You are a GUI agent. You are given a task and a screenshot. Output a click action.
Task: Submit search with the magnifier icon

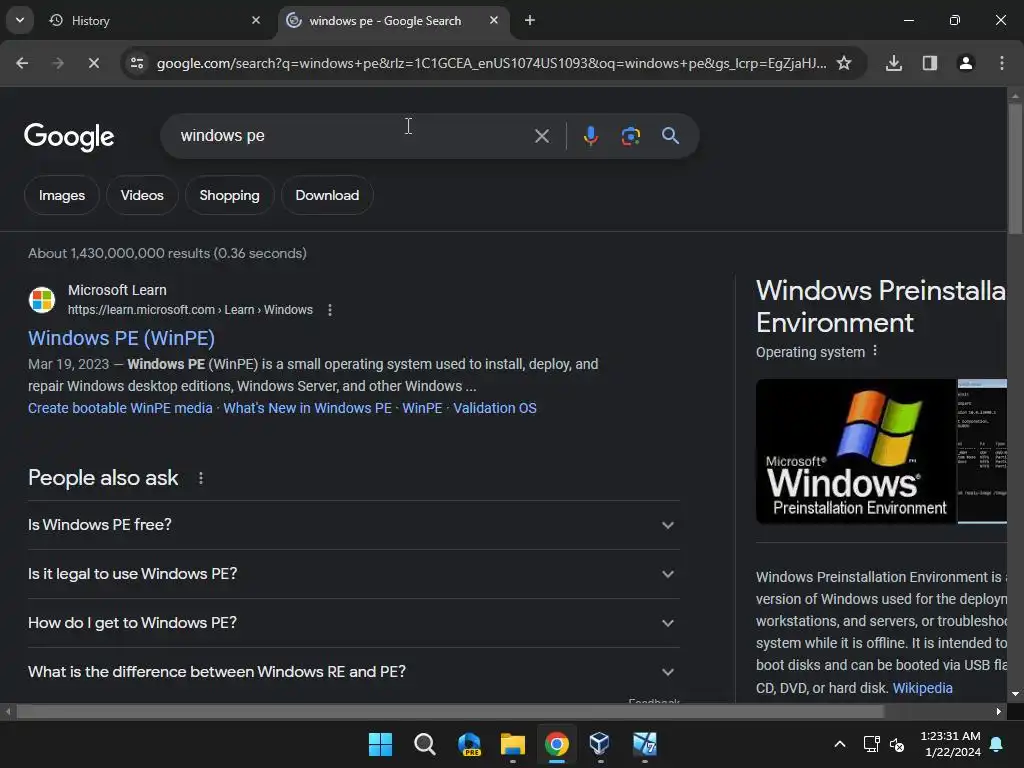[670, 136]
